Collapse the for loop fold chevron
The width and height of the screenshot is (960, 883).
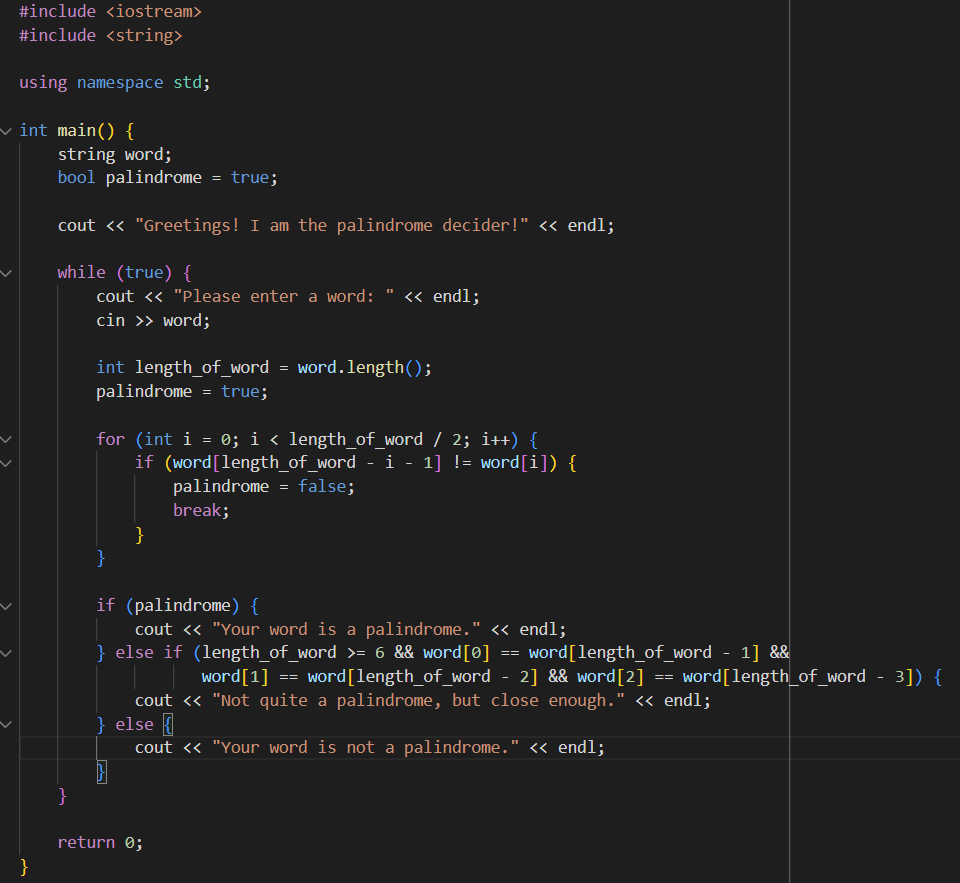click(x=7, y=438)
